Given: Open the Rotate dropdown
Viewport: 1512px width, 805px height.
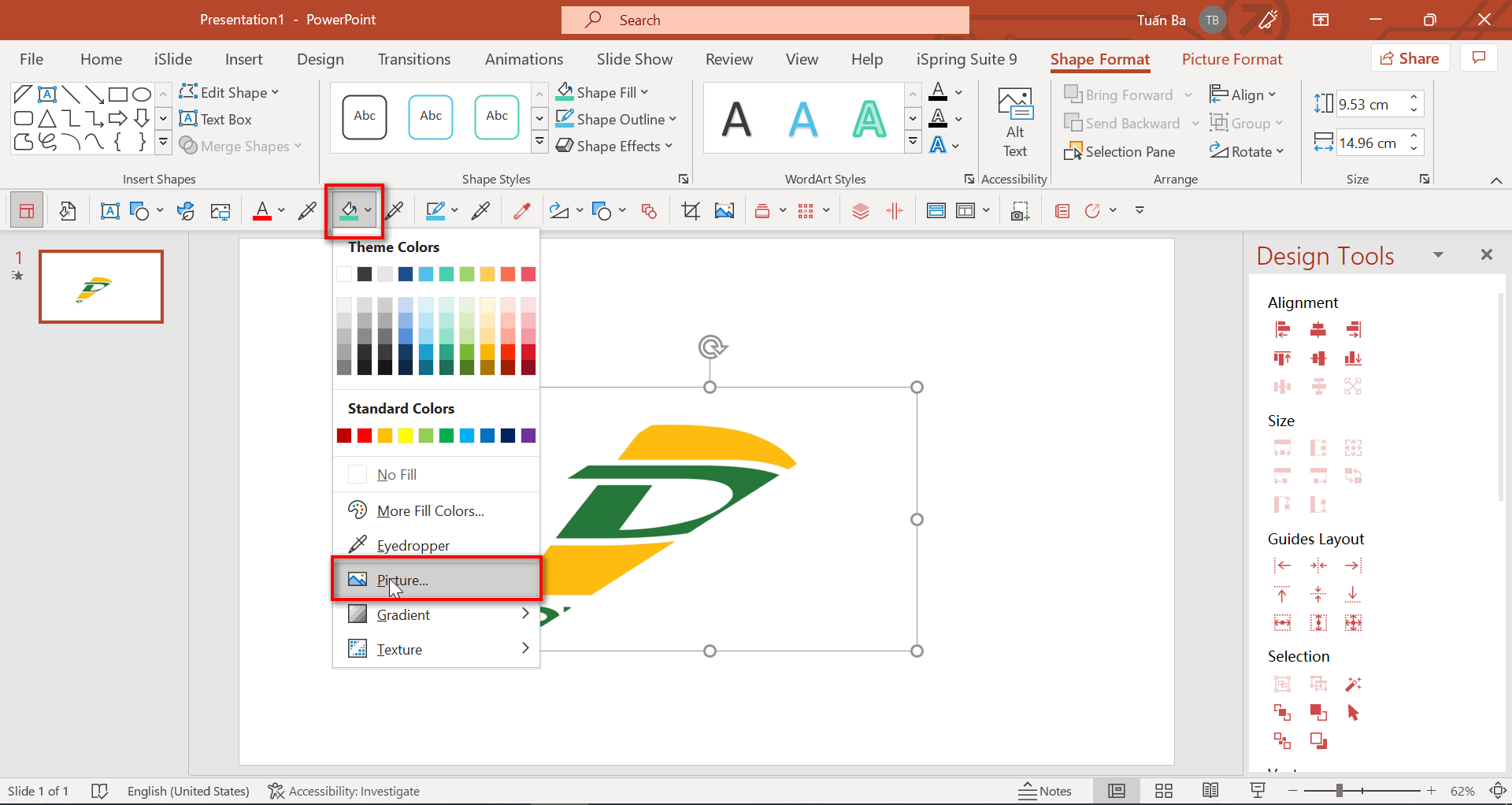Looking at the screenshot, I should coord(1247,151).
